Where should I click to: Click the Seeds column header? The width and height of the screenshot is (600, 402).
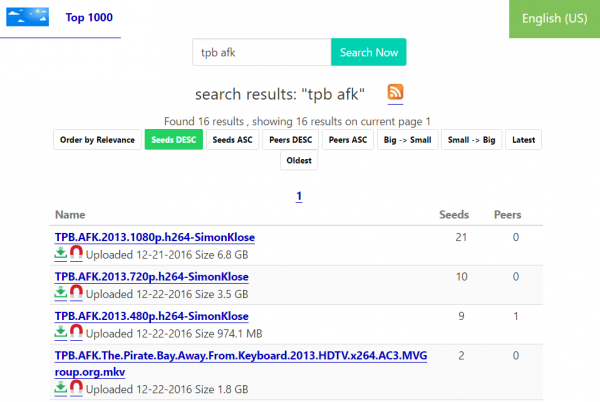pyautogui.click(x=454, y=215)
